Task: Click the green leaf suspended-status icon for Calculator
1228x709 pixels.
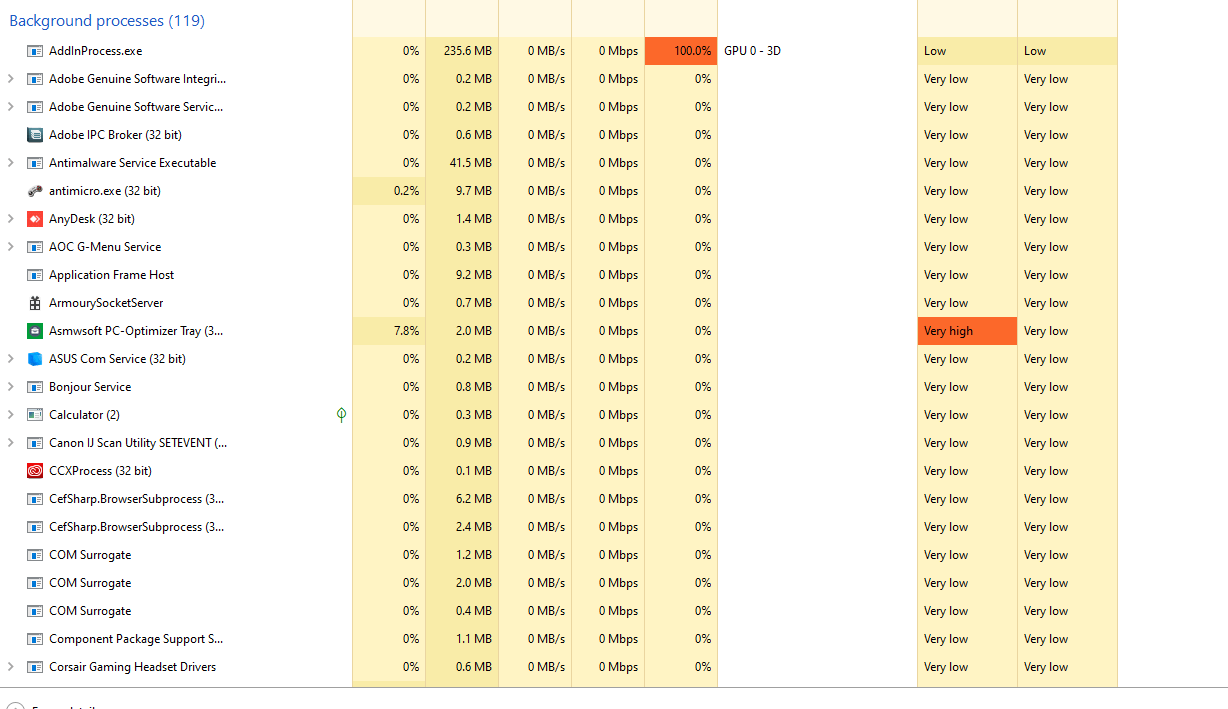Action: point(341,415)
